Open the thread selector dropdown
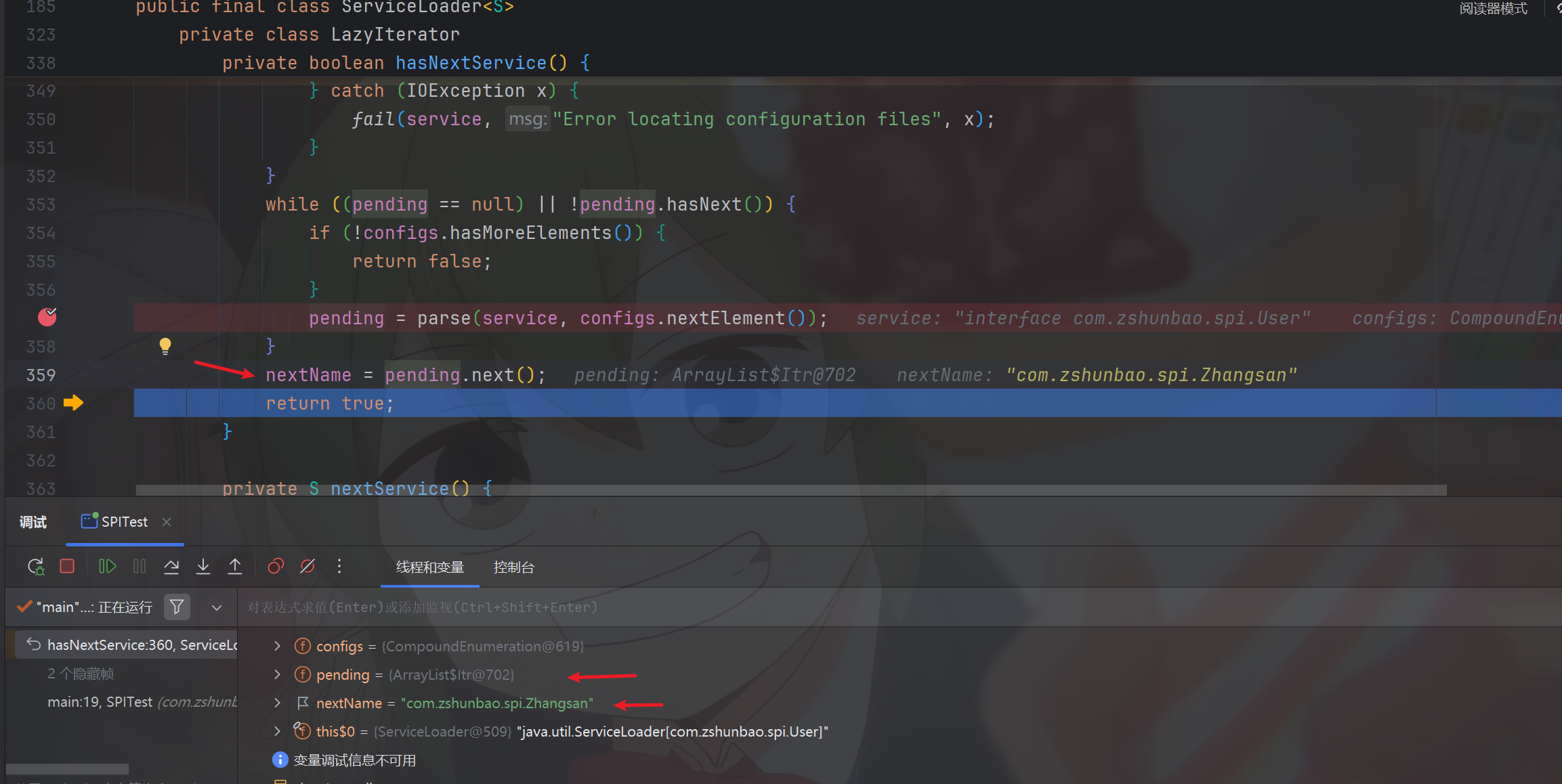This screenshot has width=1562, height=784. 217,607
